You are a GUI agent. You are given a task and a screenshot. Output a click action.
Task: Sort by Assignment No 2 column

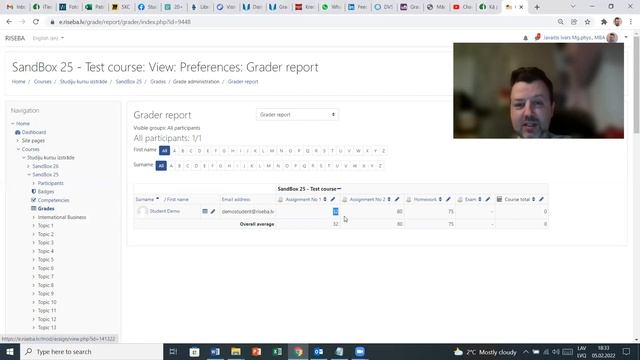coord(389,199)
